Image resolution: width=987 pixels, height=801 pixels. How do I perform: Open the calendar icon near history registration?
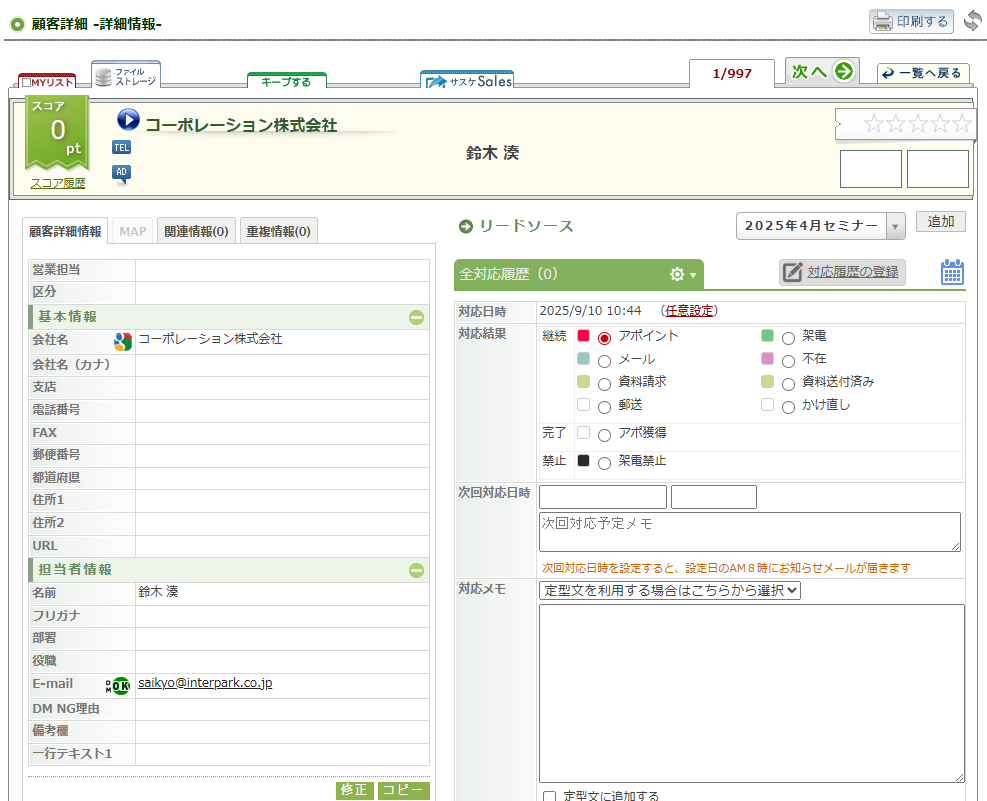point(952,272)
